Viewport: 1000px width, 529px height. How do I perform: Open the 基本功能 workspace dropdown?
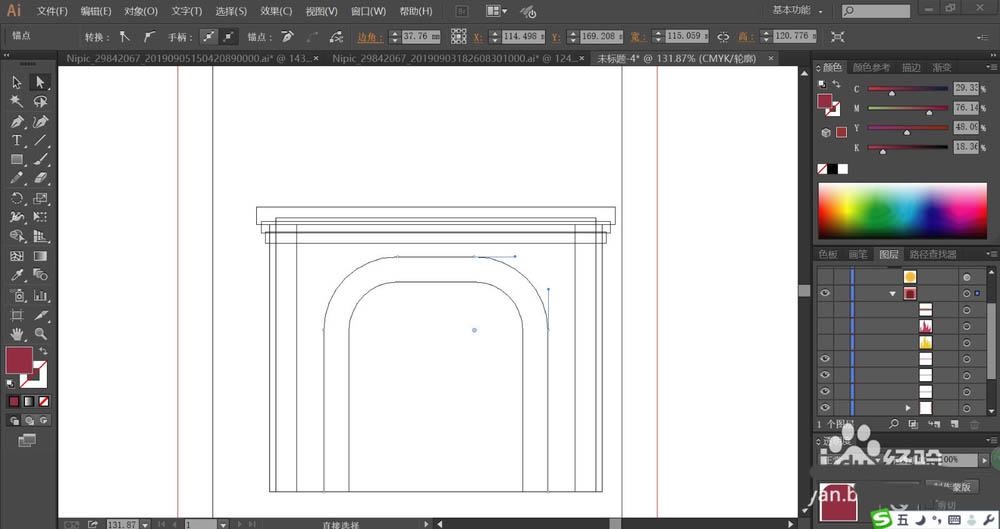797,10
